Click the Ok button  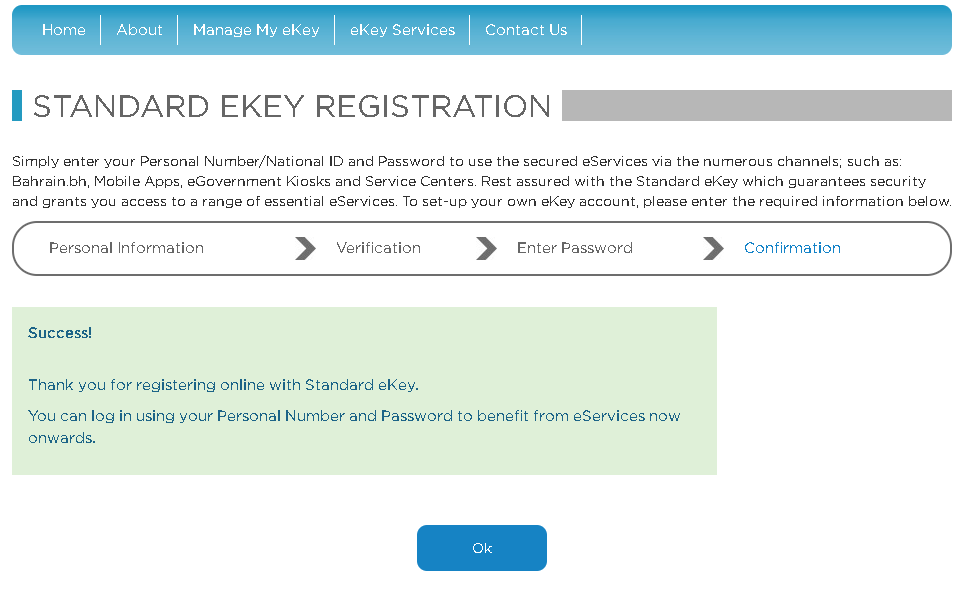click(x=482, y=548)
